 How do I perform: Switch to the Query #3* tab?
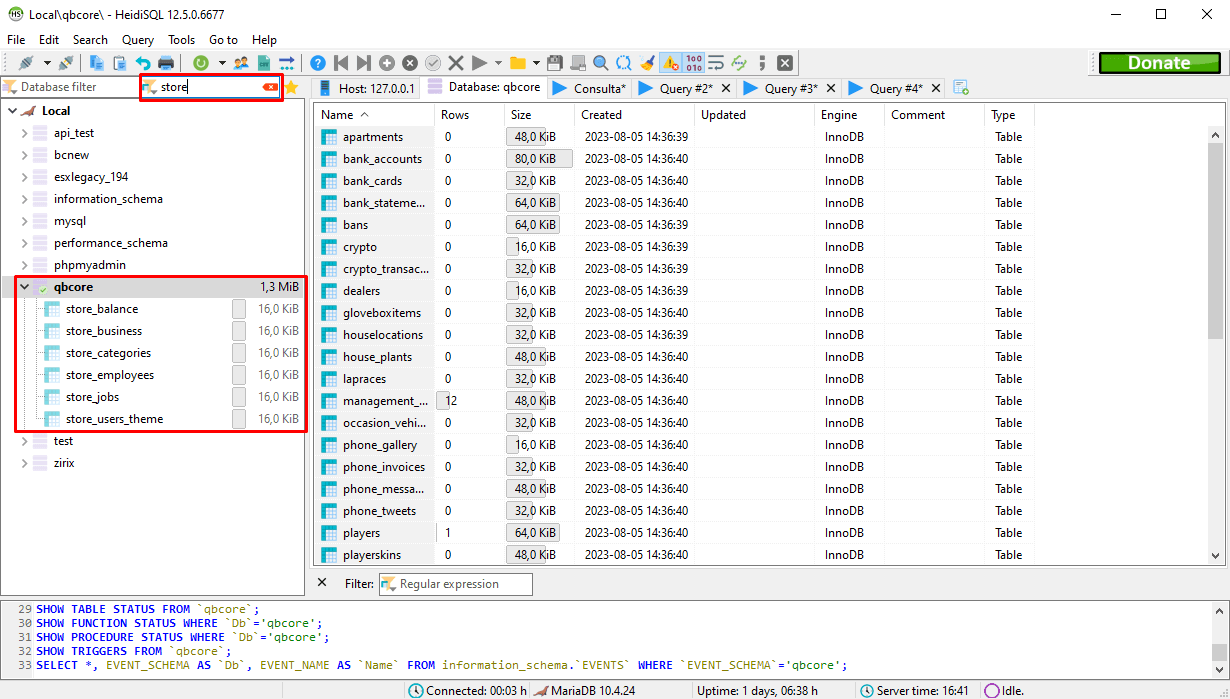(x=790, y=88)
